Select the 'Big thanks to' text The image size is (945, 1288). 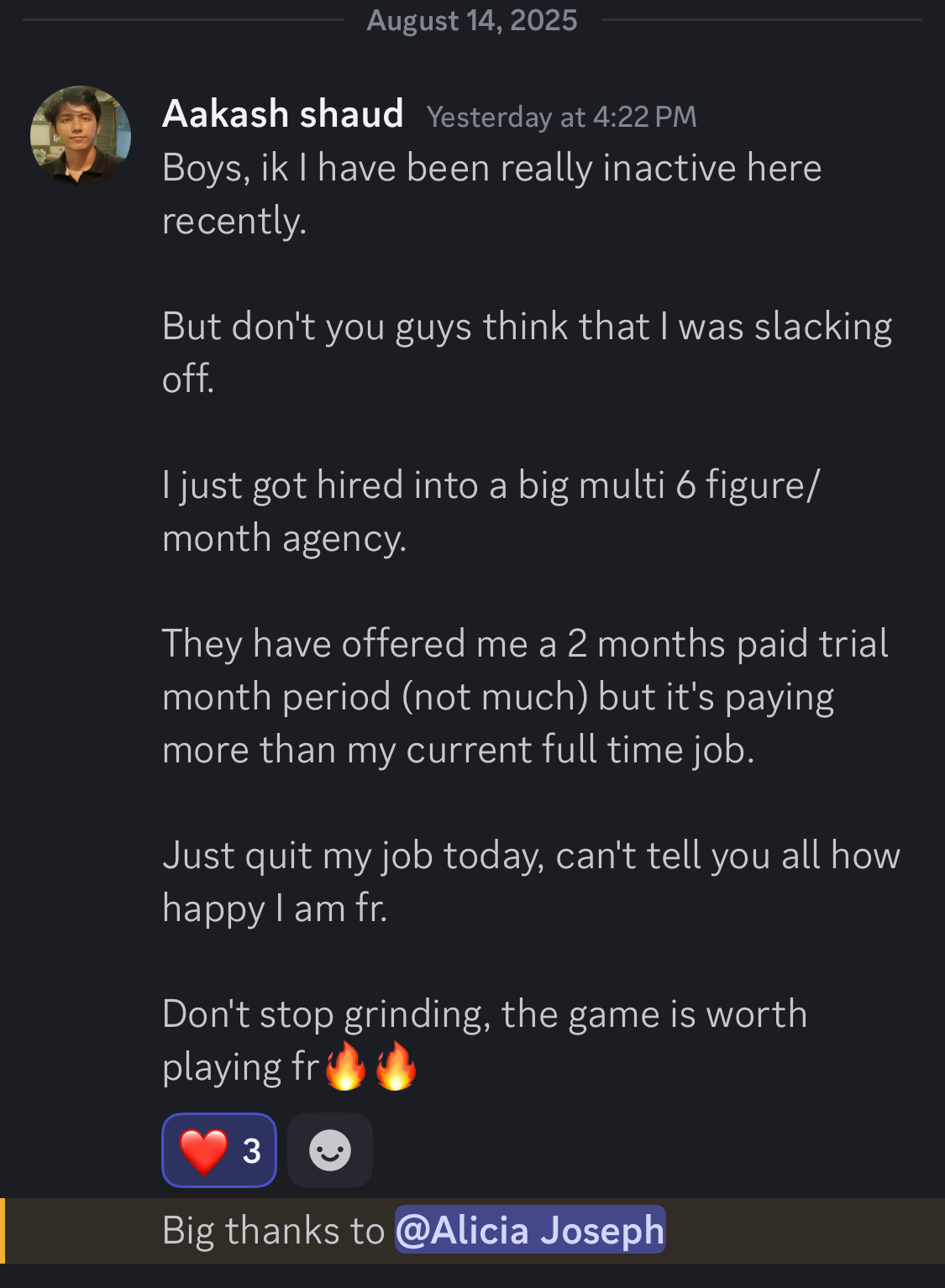click(x=274, y=1230)
